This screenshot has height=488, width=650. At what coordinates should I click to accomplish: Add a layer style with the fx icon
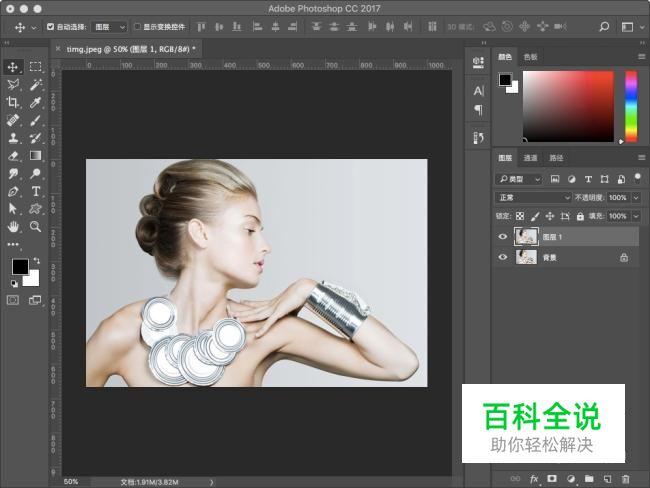534,479
